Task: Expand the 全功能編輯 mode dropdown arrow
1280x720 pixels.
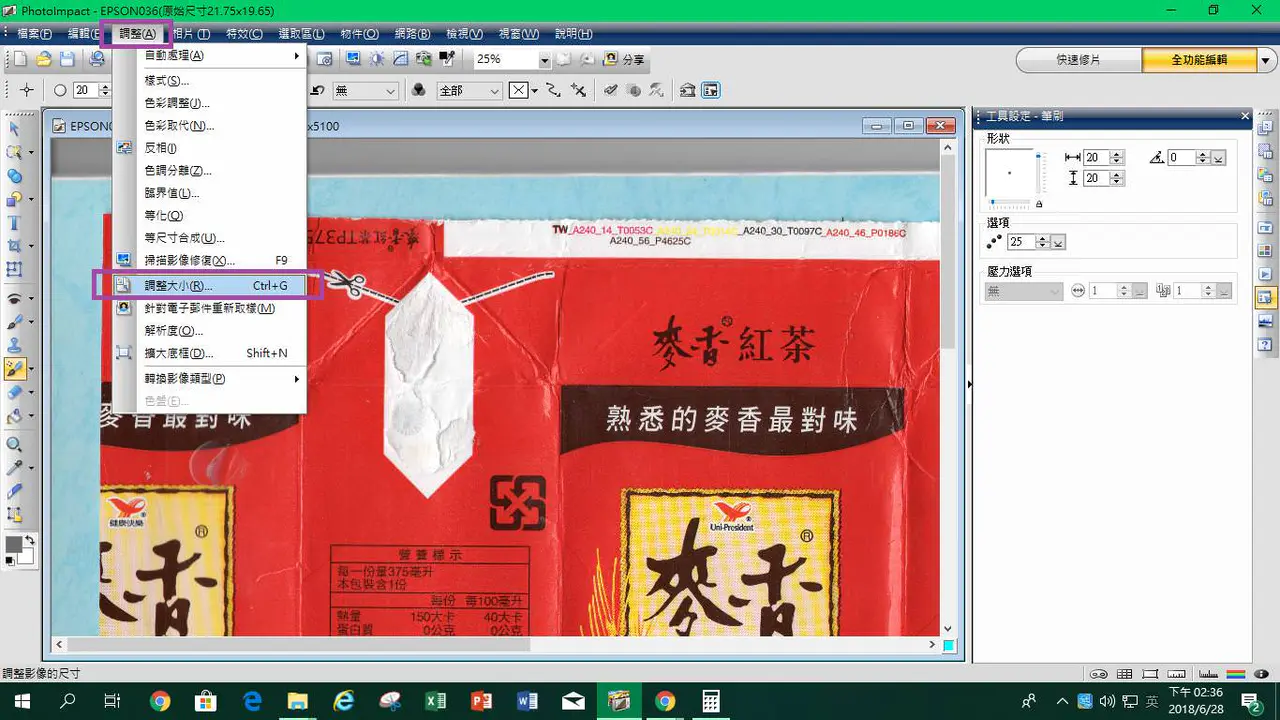Action: pos(1264,60)
